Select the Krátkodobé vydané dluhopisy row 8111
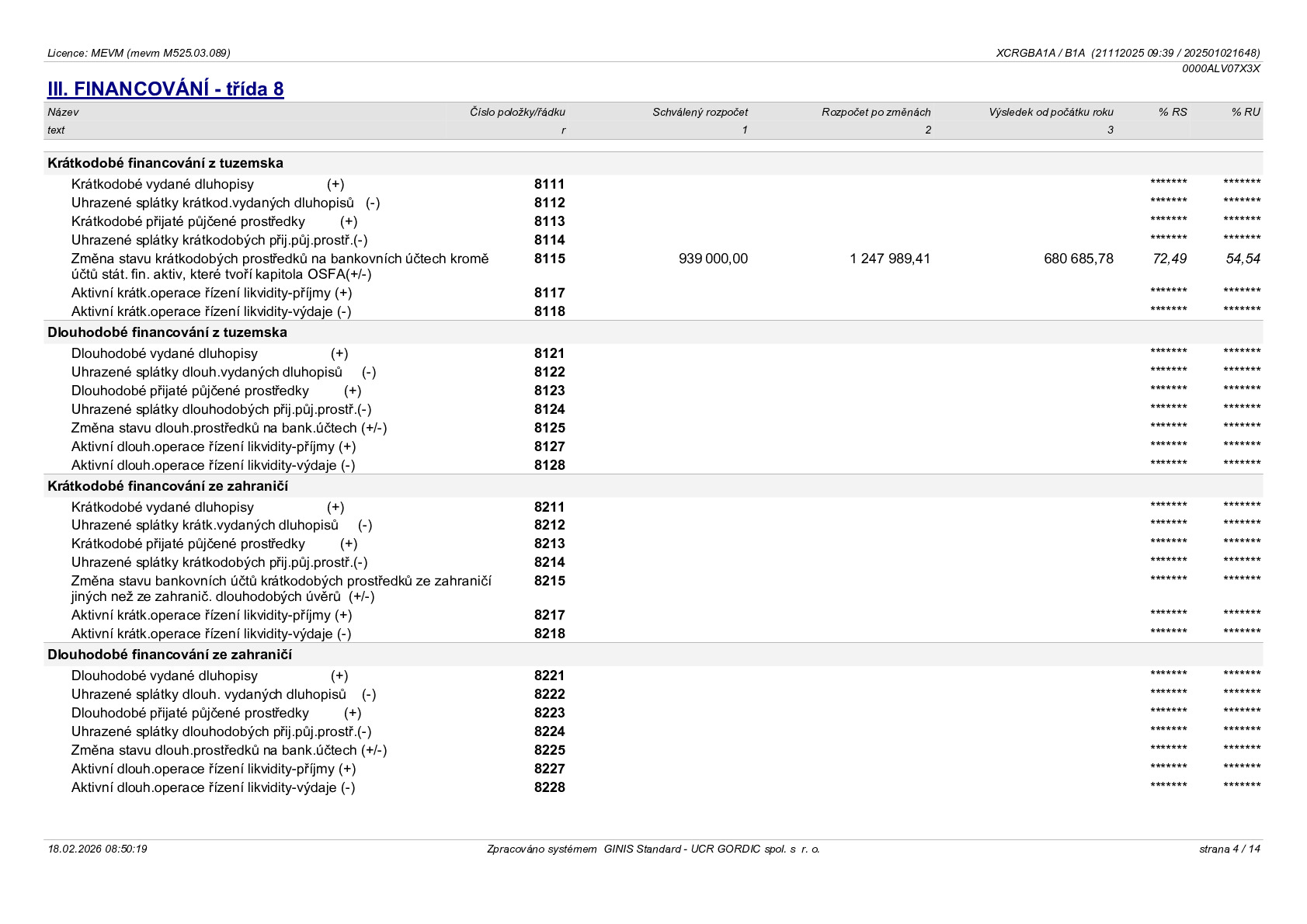 tap(653, 184)
